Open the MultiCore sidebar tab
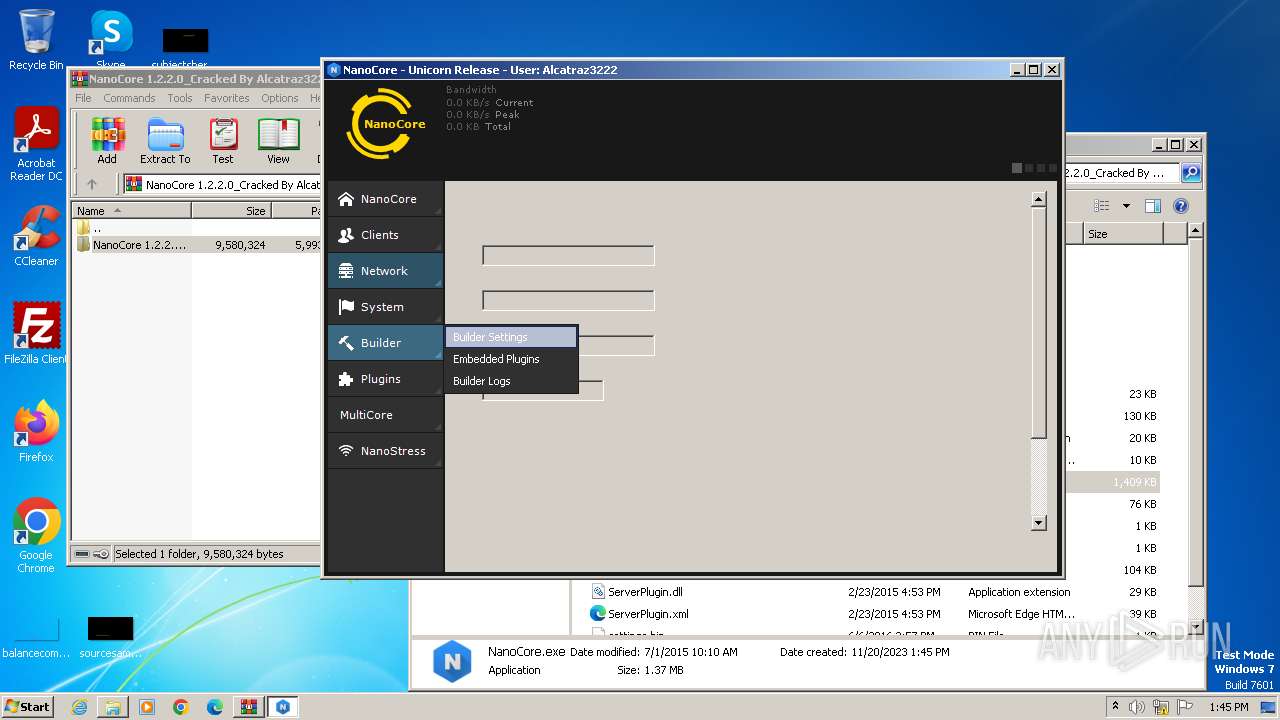Image resolution: width=1280 pixels, height=720 pixels. (385, 415)
